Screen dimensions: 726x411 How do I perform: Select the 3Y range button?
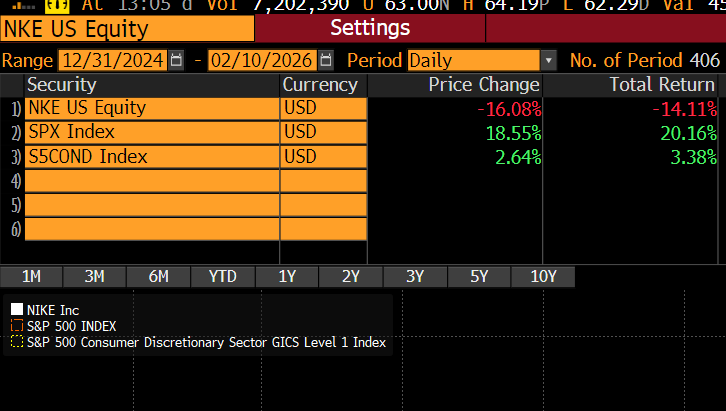pos(415,276)
